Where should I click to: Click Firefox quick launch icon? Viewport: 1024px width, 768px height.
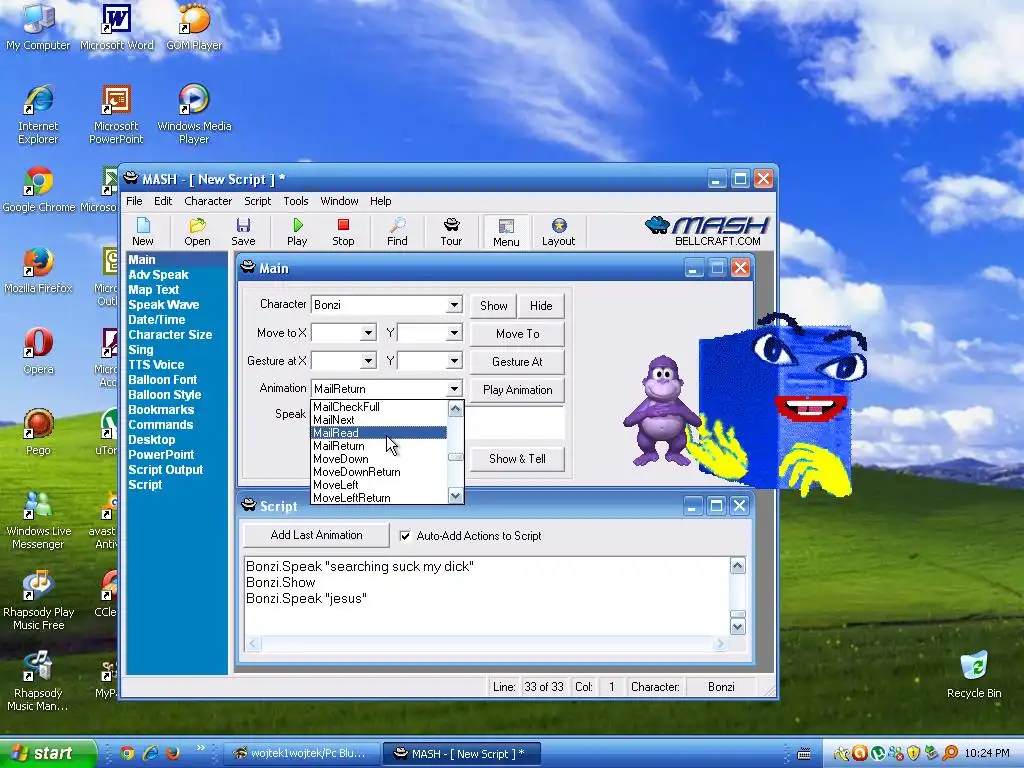pos(173,753)
